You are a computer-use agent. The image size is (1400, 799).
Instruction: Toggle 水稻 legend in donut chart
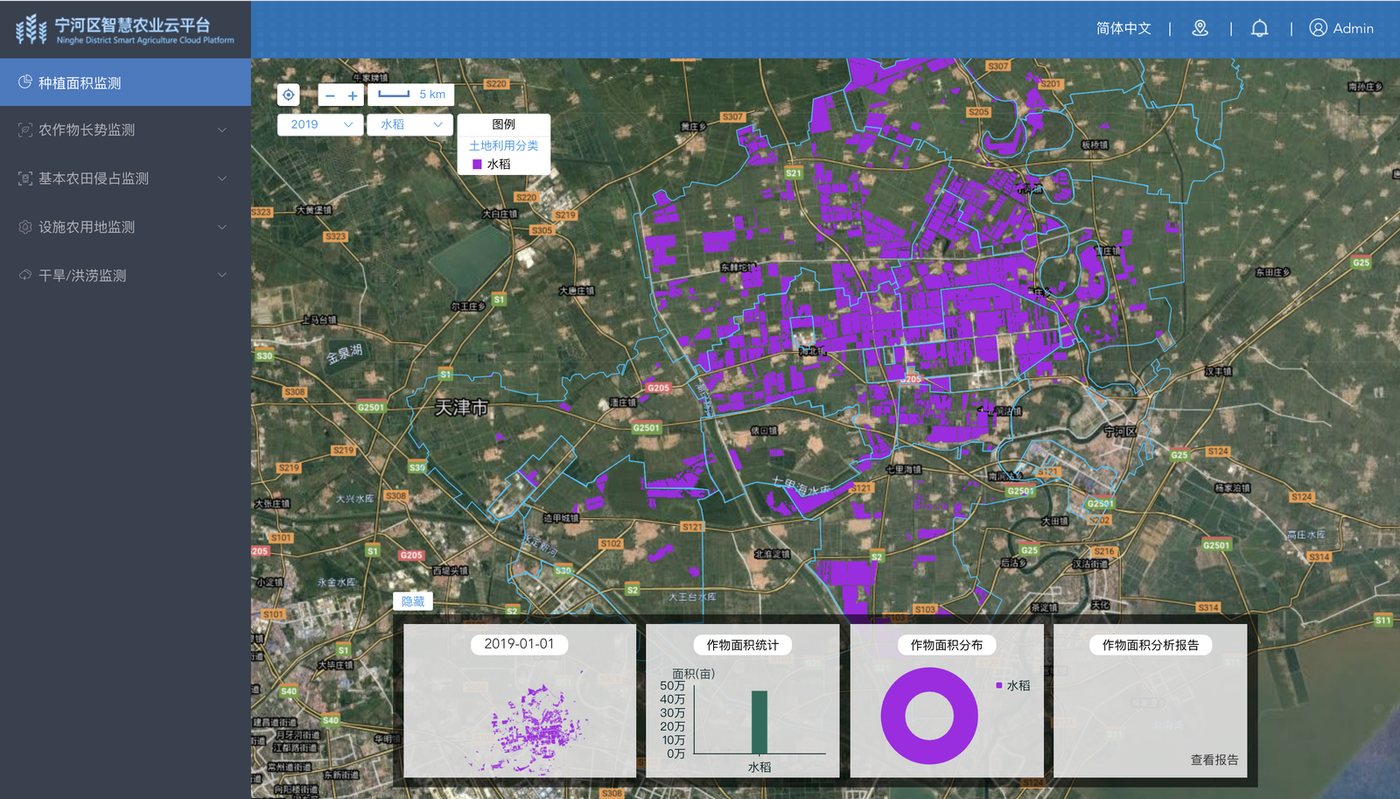[1013, 685]
